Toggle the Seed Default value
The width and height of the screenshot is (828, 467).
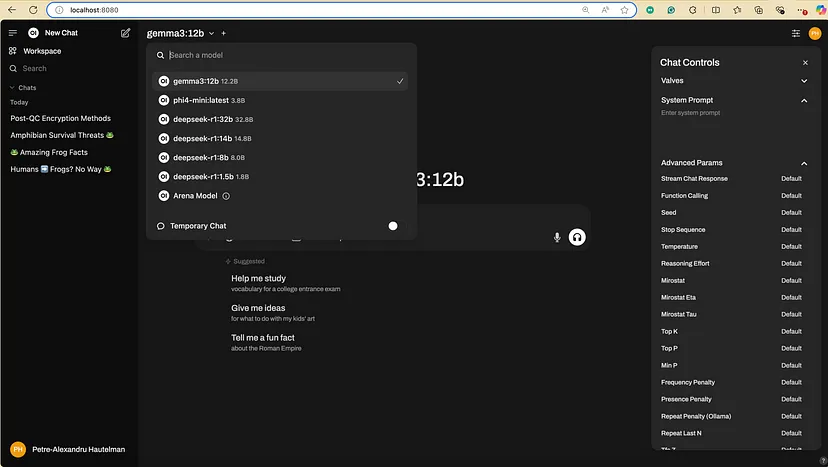click(x=791, y=213)
